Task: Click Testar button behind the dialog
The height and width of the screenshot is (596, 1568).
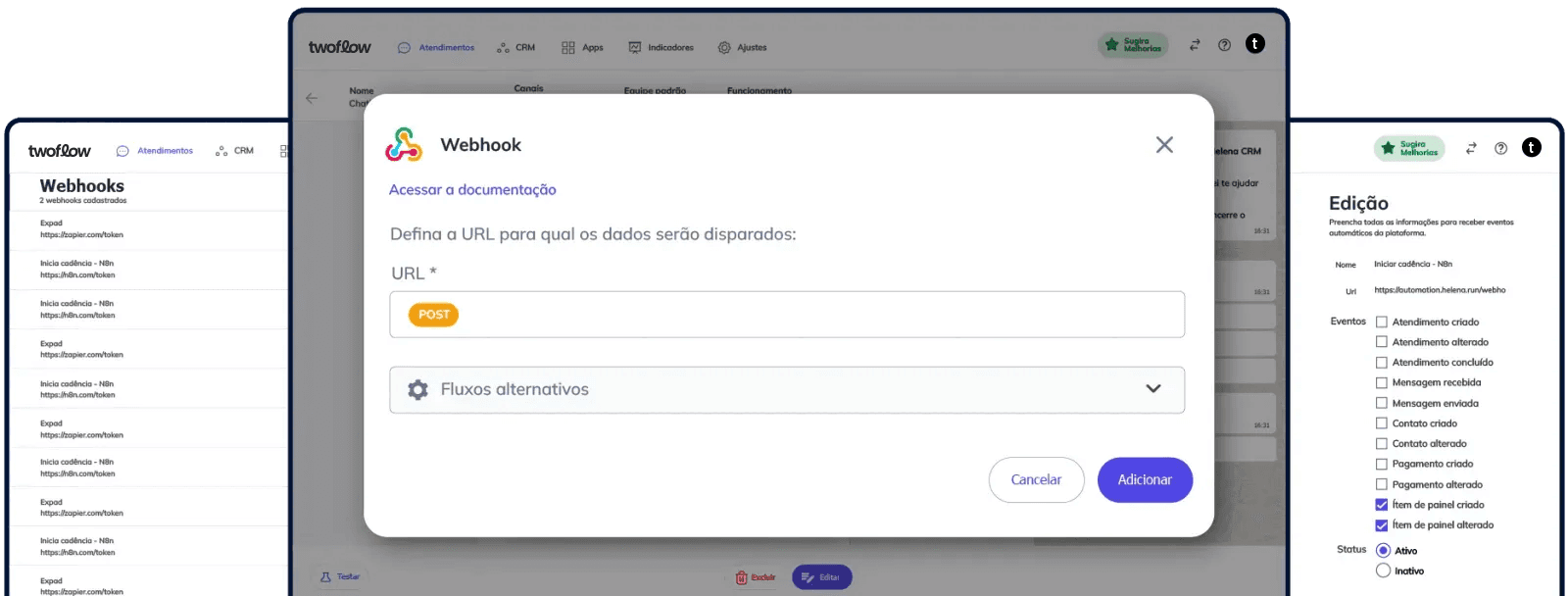Action: click(x=340, y=577)
